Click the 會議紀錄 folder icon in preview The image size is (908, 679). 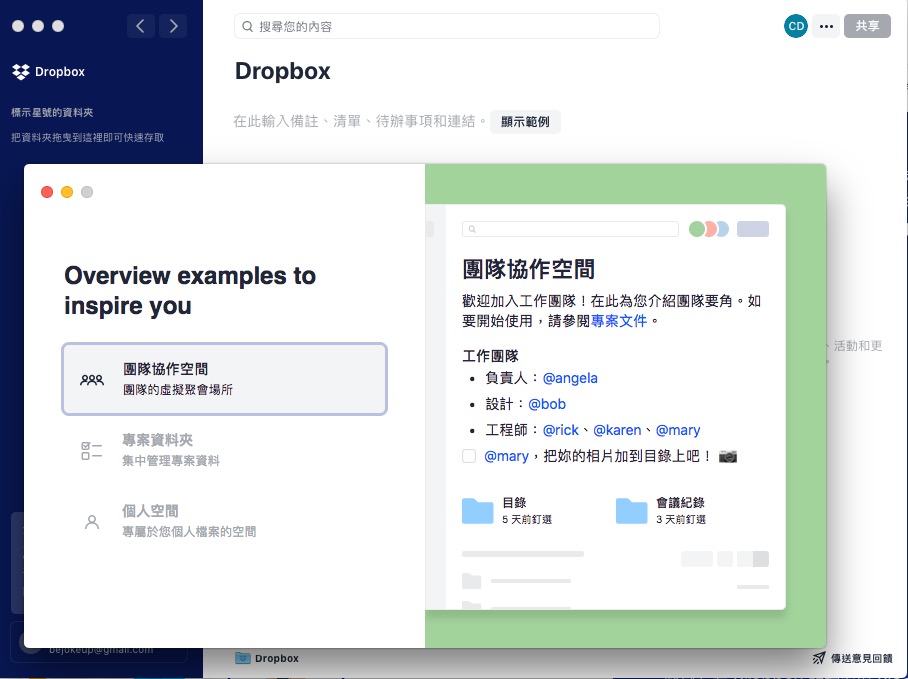632,511
